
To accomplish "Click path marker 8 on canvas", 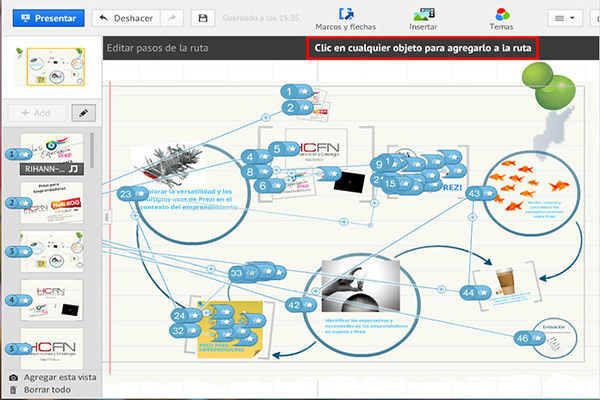I will 257,172.
